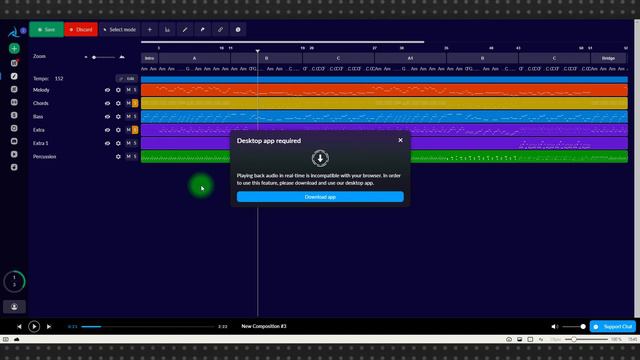Open Melody track settings gear
This screenshot has width=640, height=360.
(118, 90)
